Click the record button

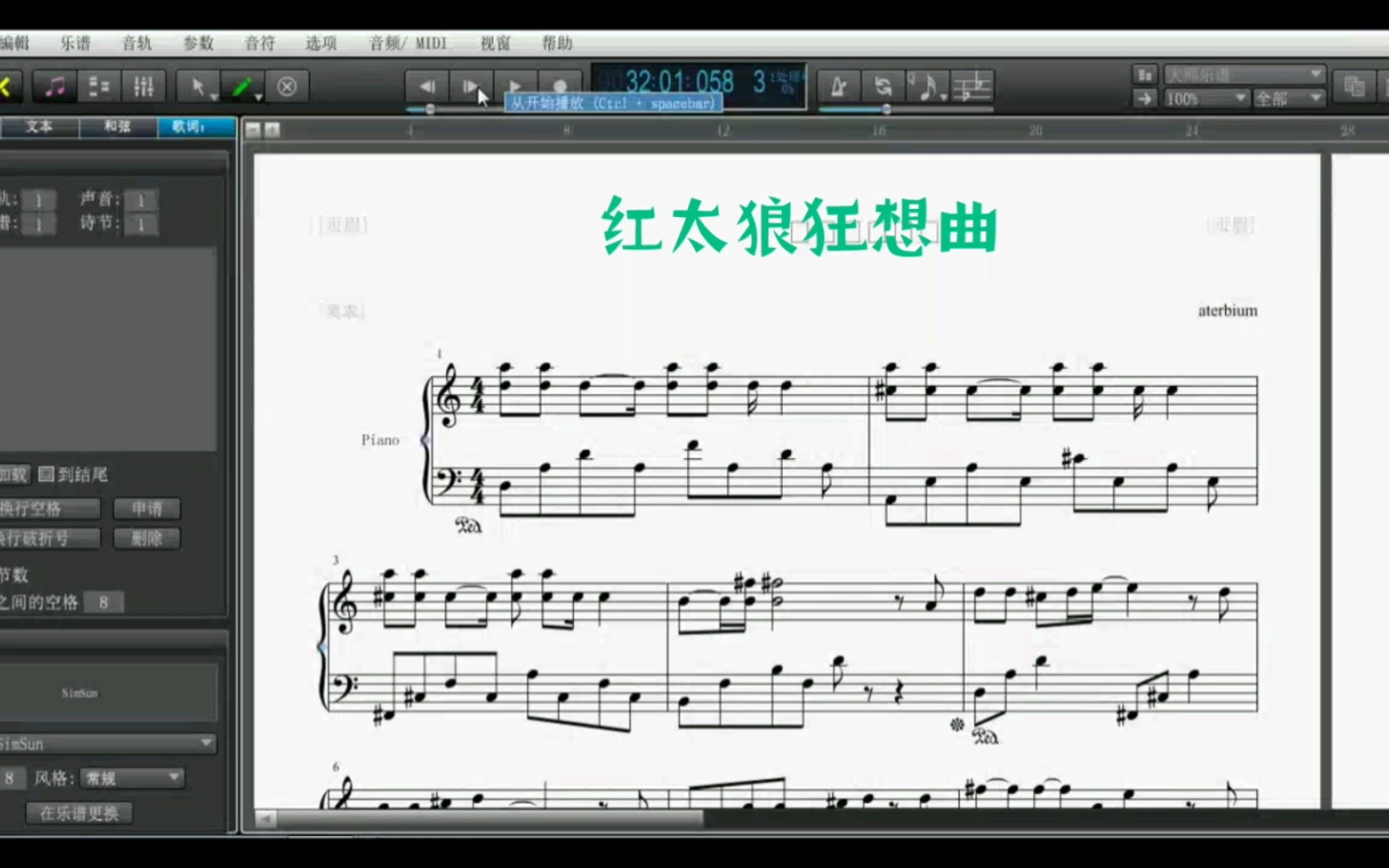tap(559, 86)
